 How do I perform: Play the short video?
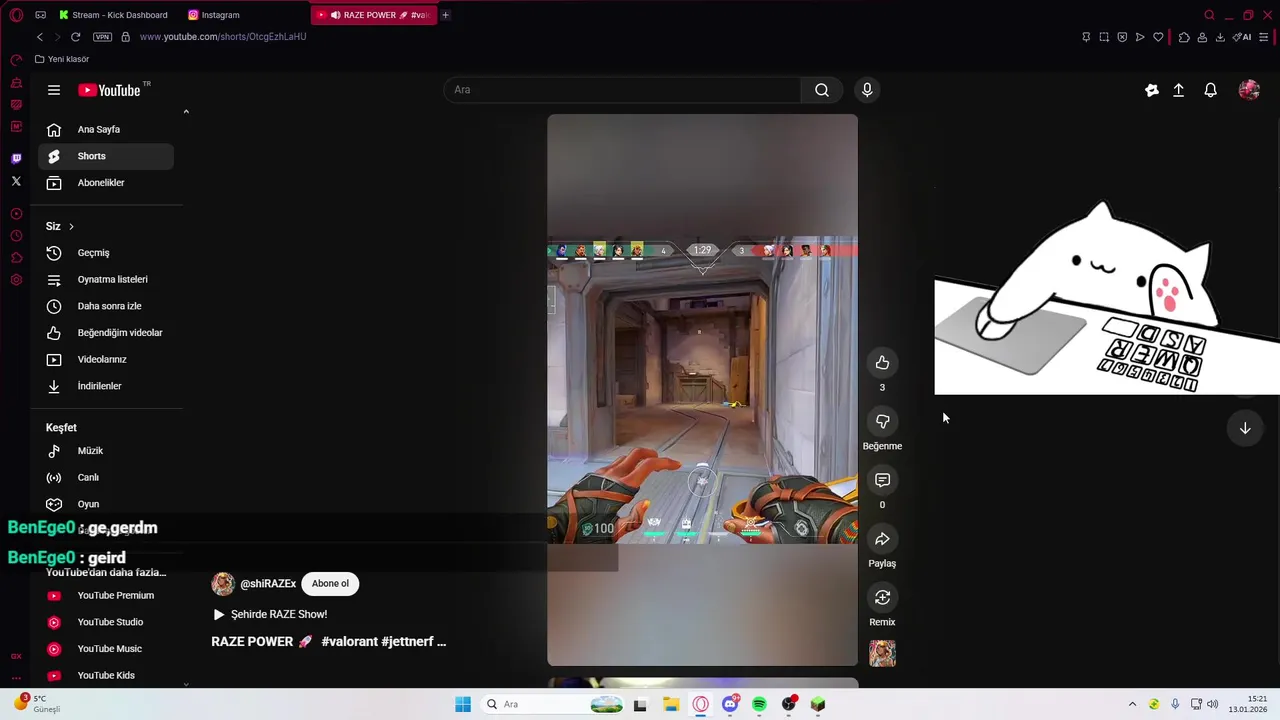tap(702, 390)
